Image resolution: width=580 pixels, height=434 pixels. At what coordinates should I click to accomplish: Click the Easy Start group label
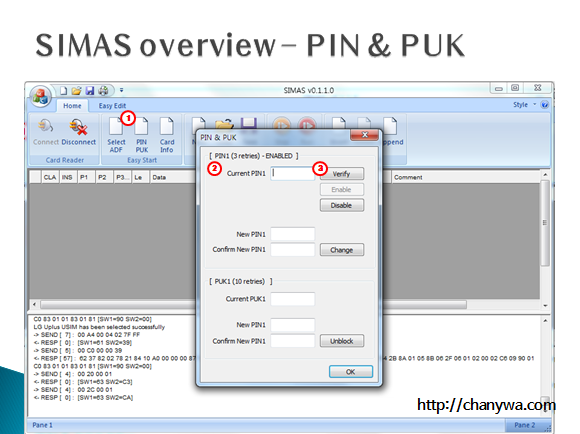(x=142, y=160)
